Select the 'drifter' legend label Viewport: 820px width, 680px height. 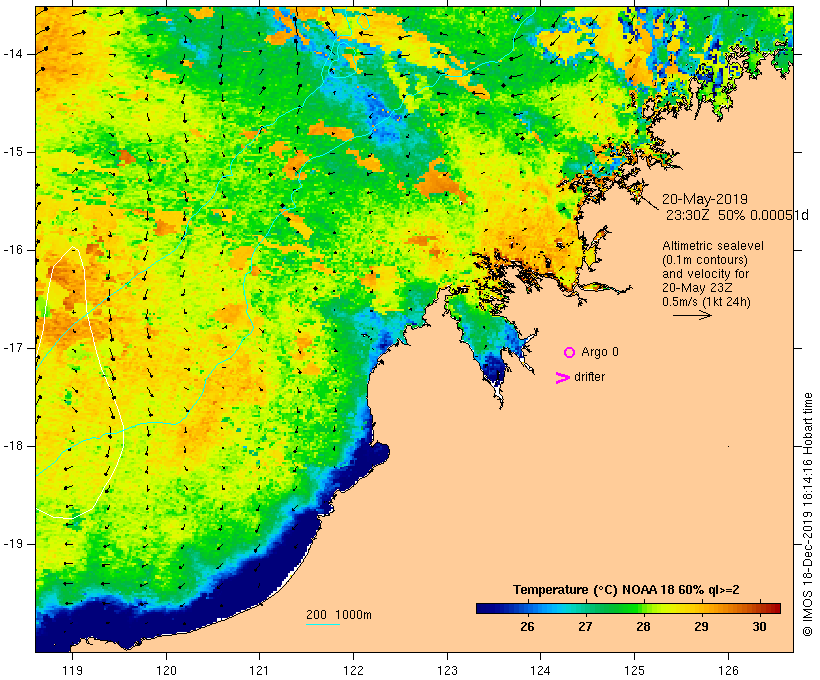(x=589, y=377)
